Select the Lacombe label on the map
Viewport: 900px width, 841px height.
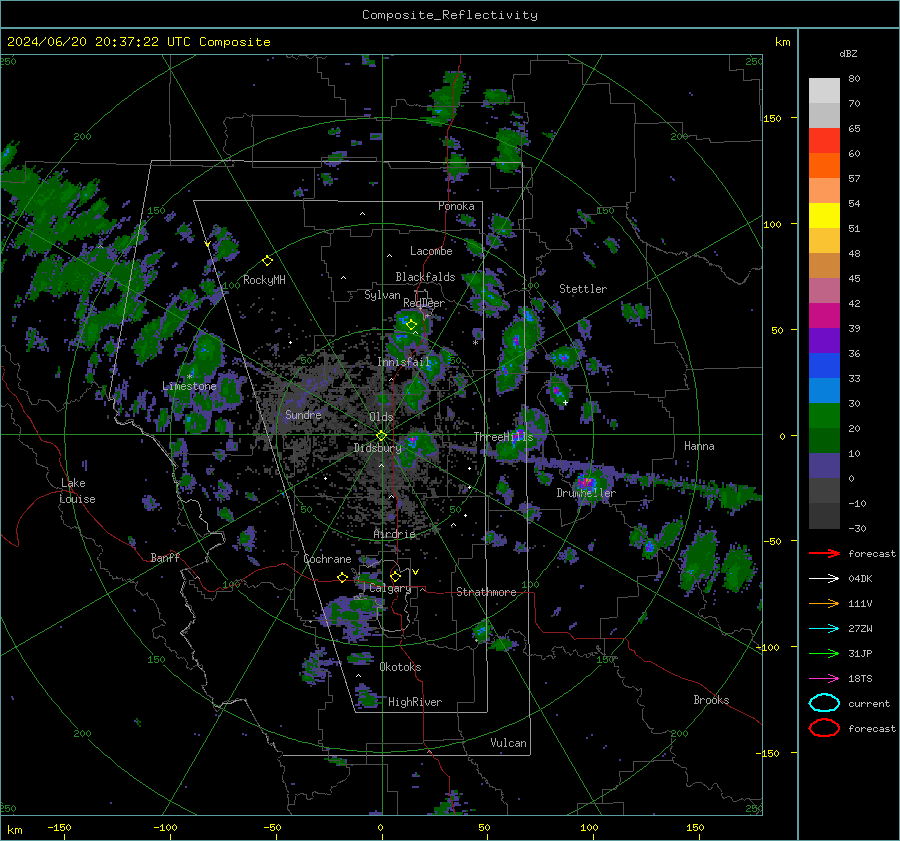(431, 251)
